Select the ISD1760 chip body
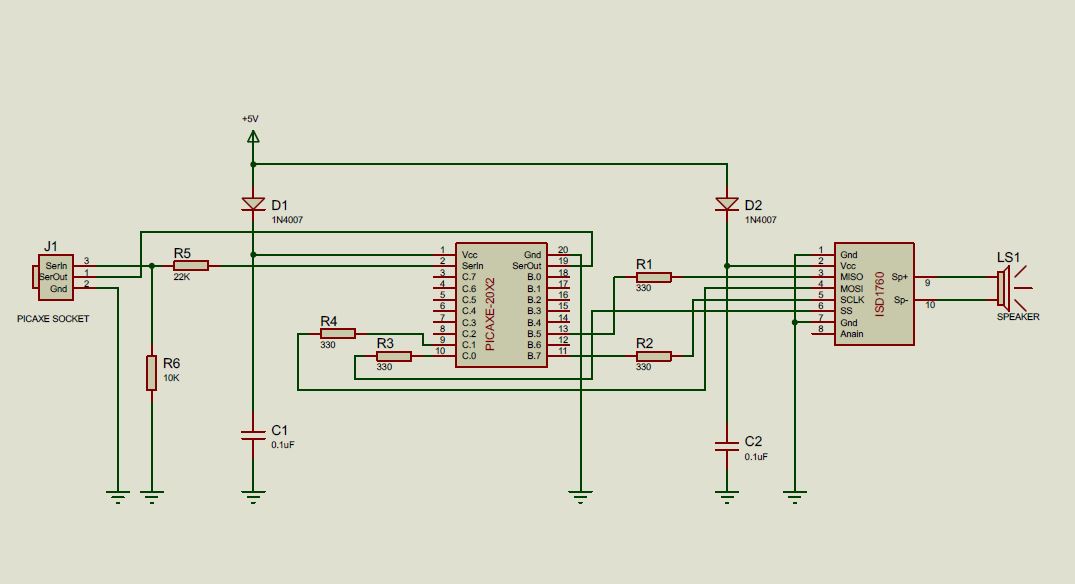 click(x=874, y=294)
